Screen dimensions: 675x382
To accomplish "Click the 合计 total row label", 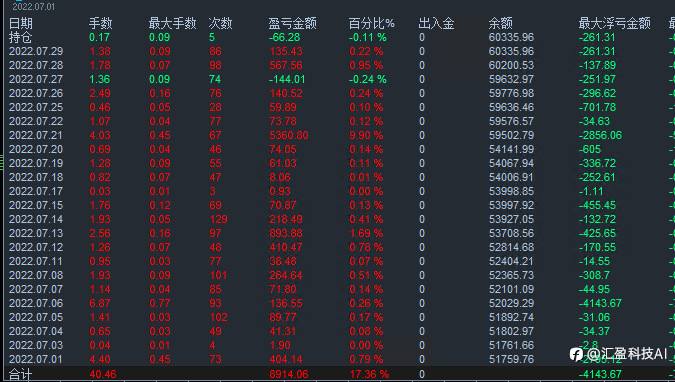I will (20, 374).
